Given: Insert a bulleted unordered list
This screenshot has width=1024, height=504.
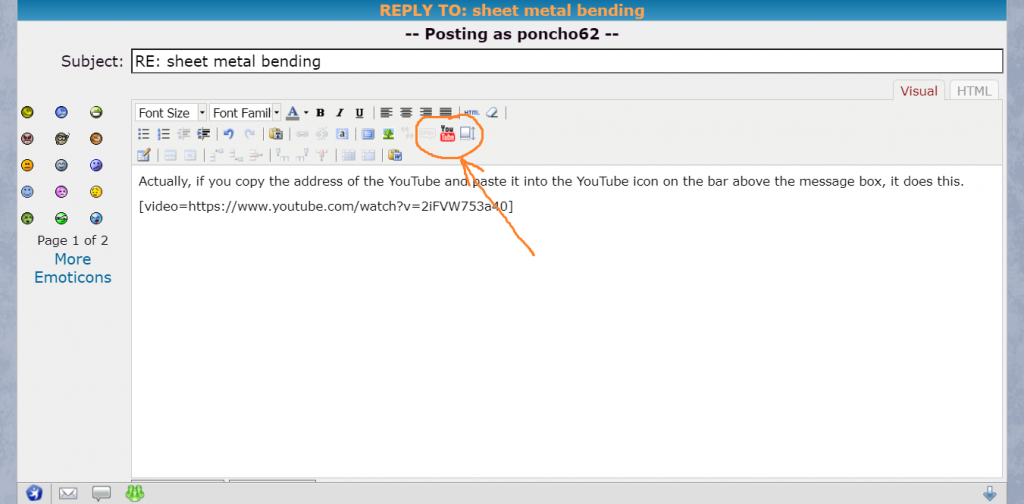Looking at the screenshot, I should click(x=144, y=134).
